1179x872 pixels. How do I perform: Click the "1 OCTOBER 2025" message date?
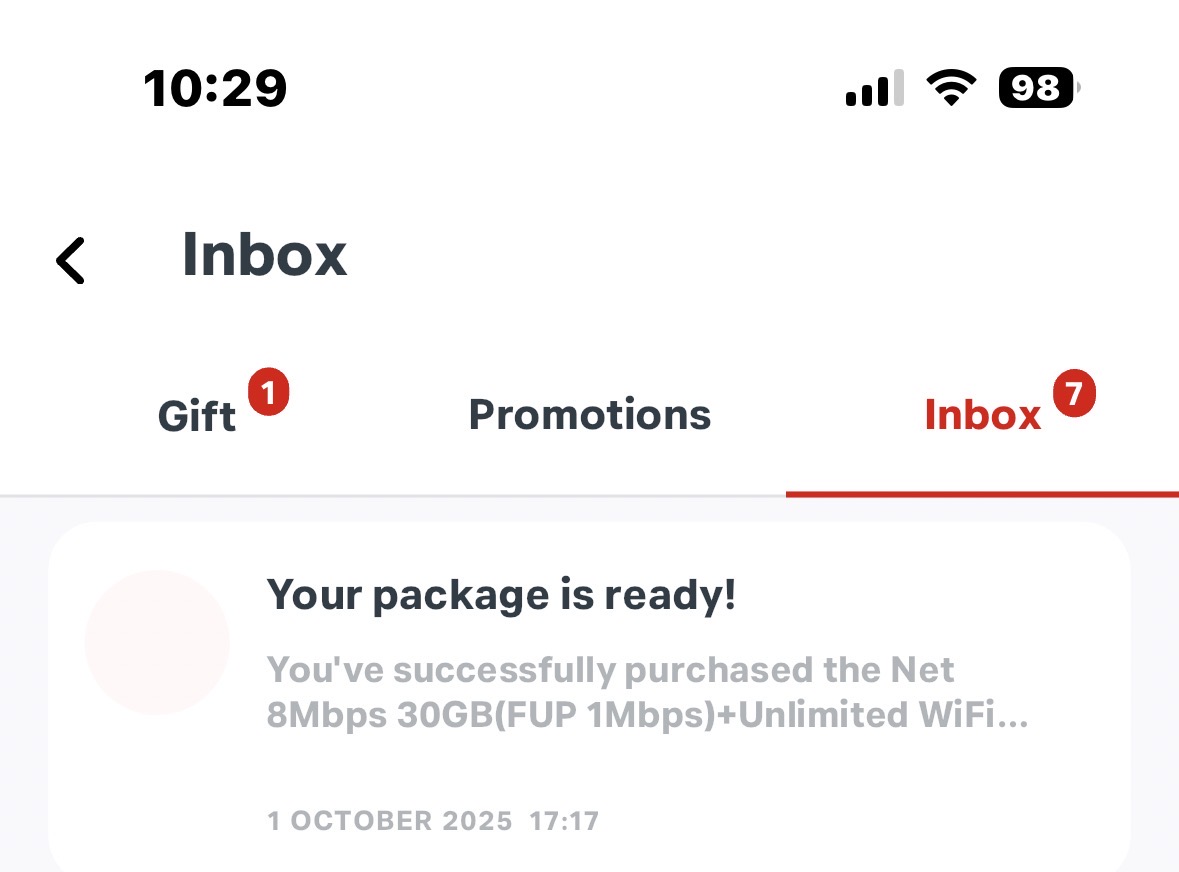[390, 822]
